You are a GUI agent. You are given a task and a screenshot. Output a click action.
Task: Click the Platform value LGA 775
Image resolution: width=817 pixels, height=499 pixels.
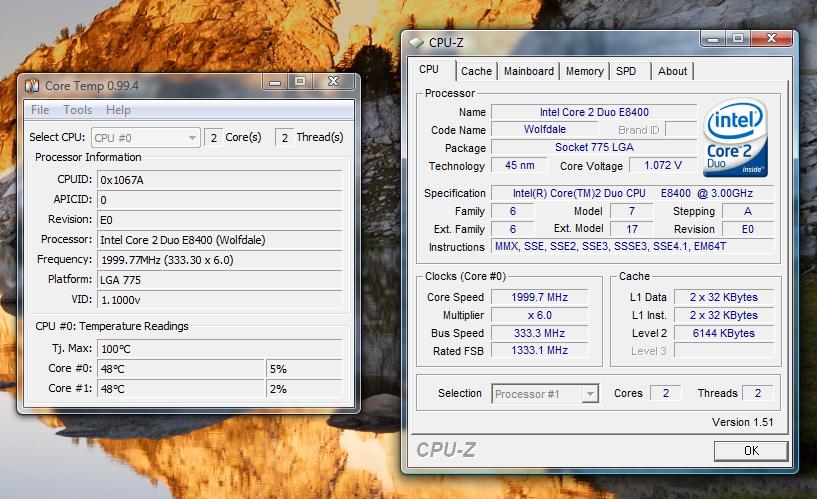(x=219, y=280)
